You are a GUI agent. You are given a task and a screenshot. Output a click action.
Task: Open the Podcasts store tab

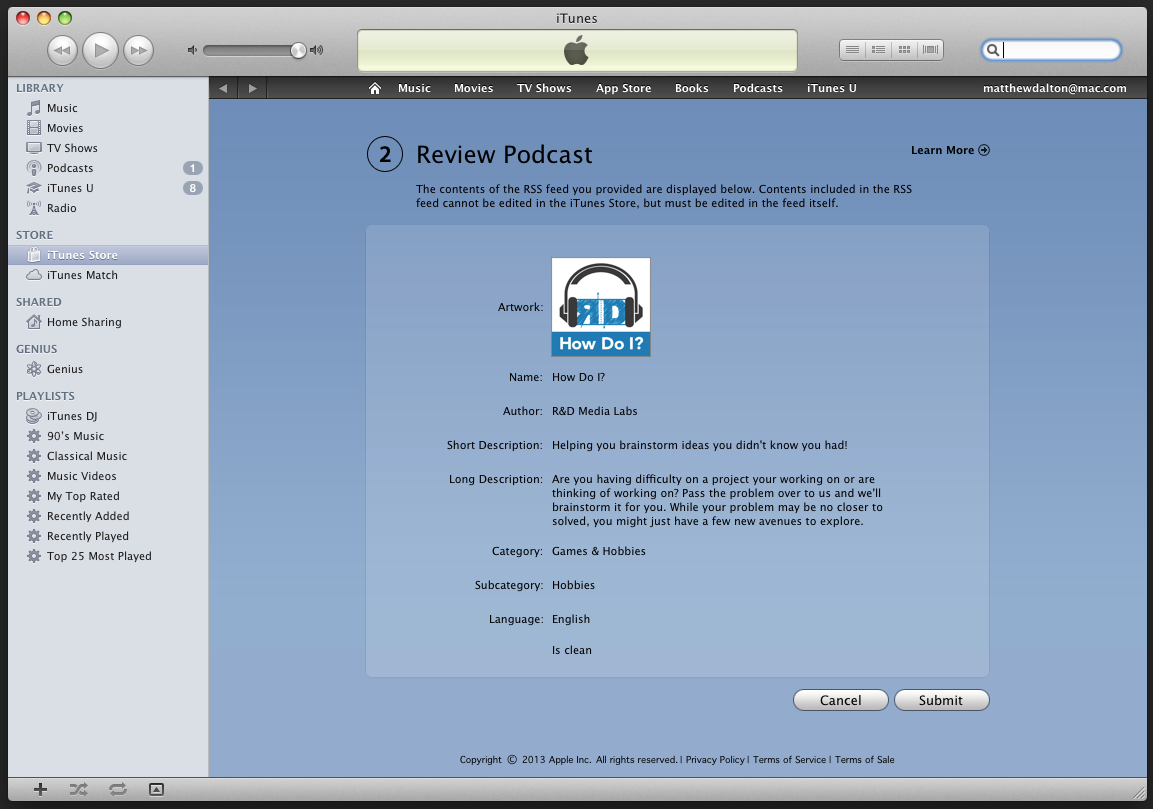(758, 88)
